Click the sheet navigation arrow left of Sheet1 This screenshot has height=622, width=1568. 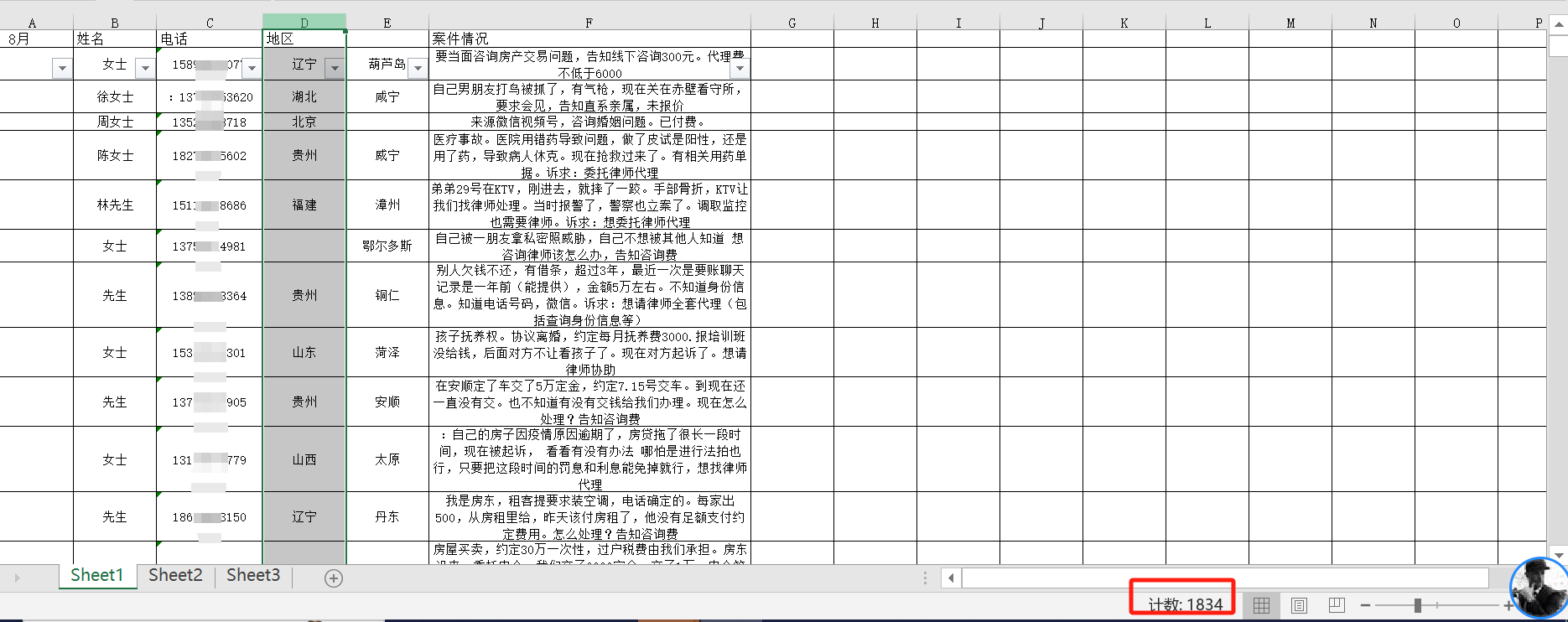tap(17, 578)
